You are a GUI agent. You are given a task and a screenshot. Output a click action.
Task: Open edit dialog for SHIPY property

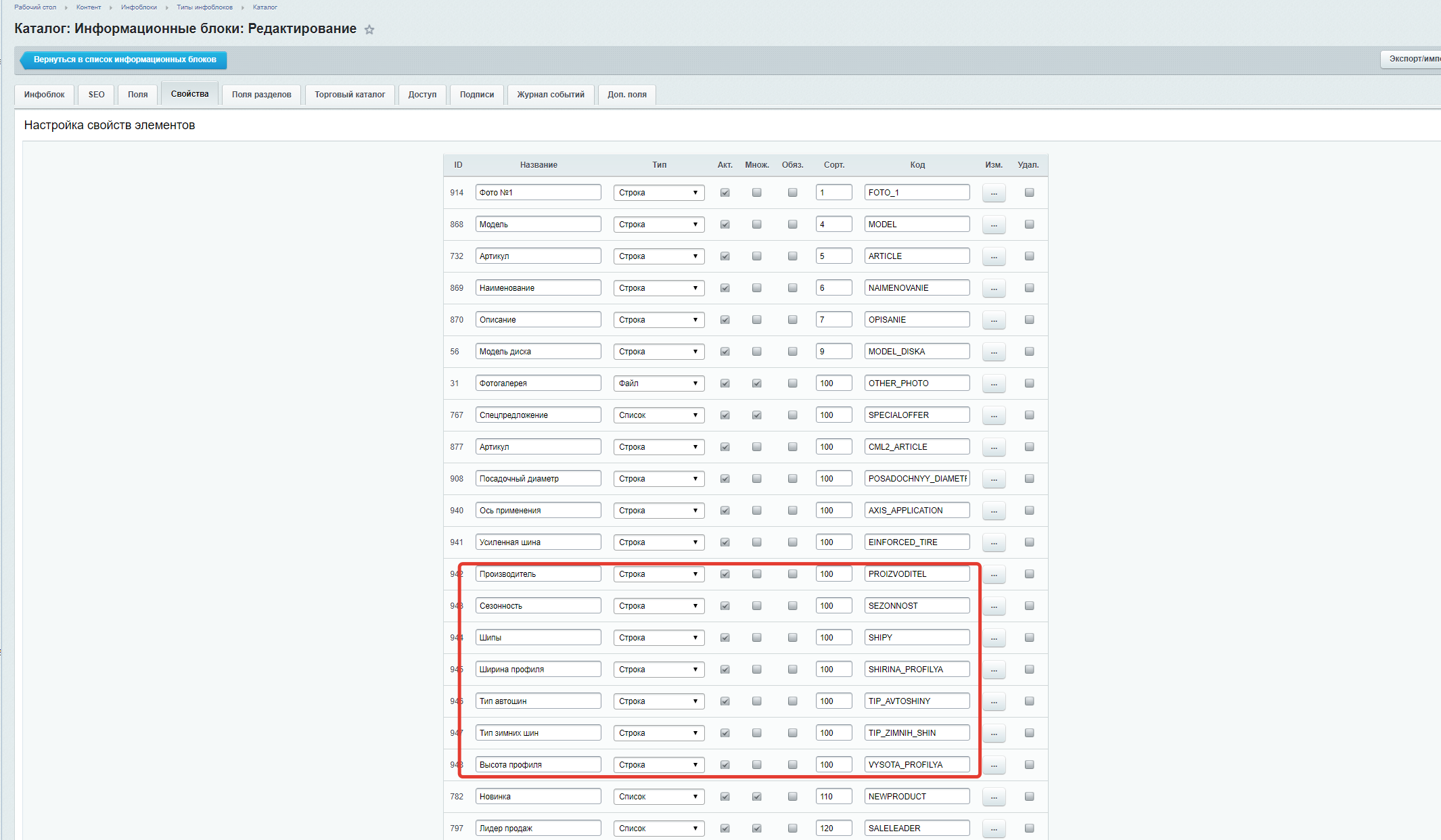993,638
